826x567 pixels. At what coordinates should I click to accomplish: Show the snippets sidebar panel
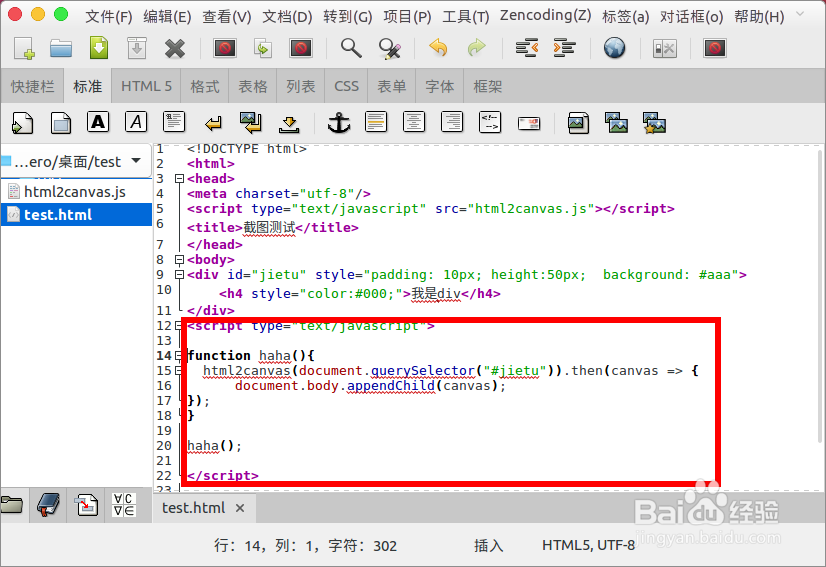(x=86, y=505)
